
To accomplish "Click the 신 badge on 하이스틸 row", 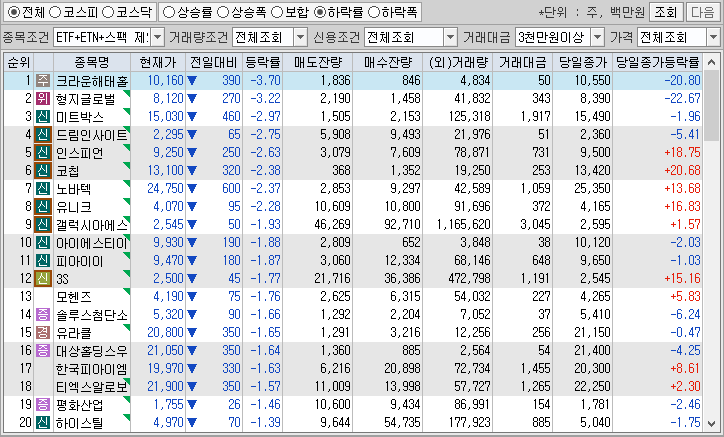I will (43, 423).
